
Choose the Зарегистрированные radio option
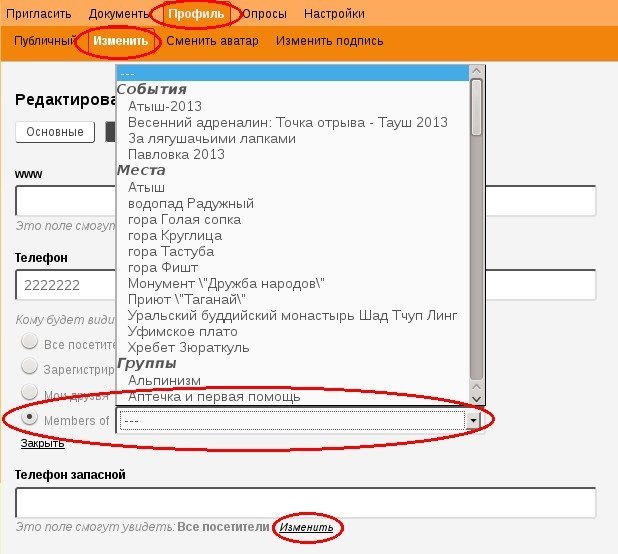[30, 367]
